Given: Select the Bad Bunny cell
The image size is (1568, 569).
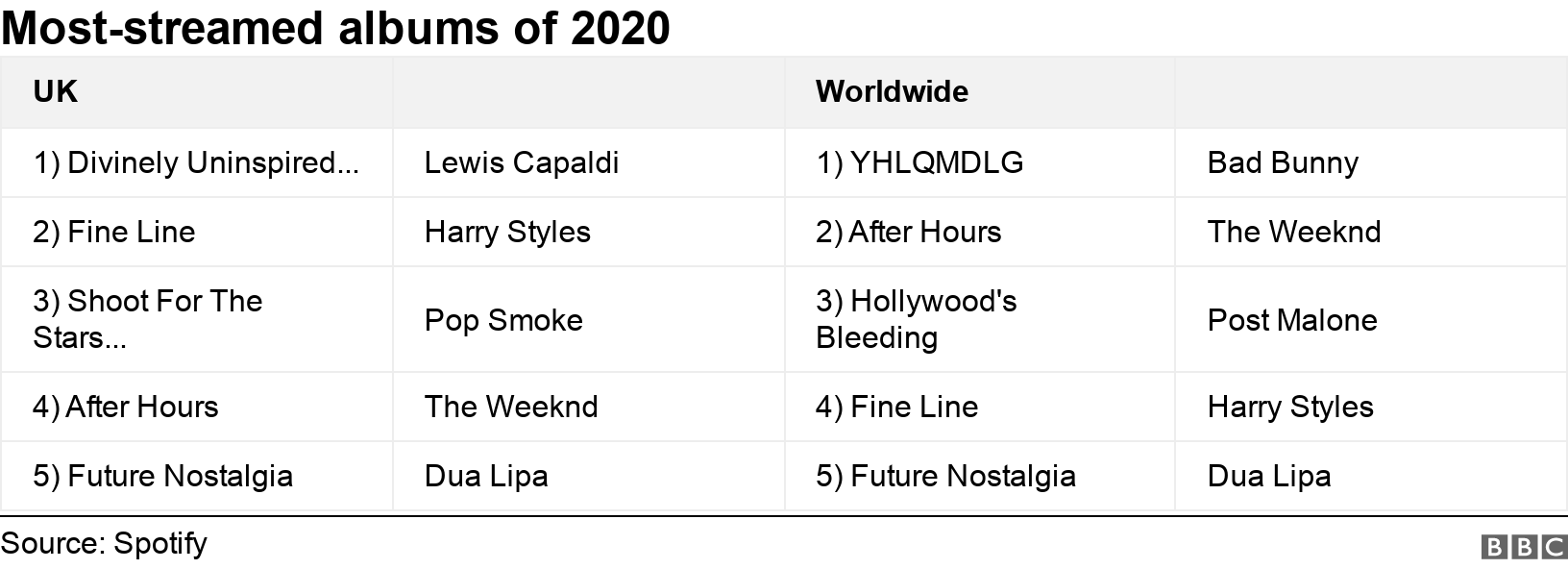Looking at the screenshot, I should [x=1283, y=163].
